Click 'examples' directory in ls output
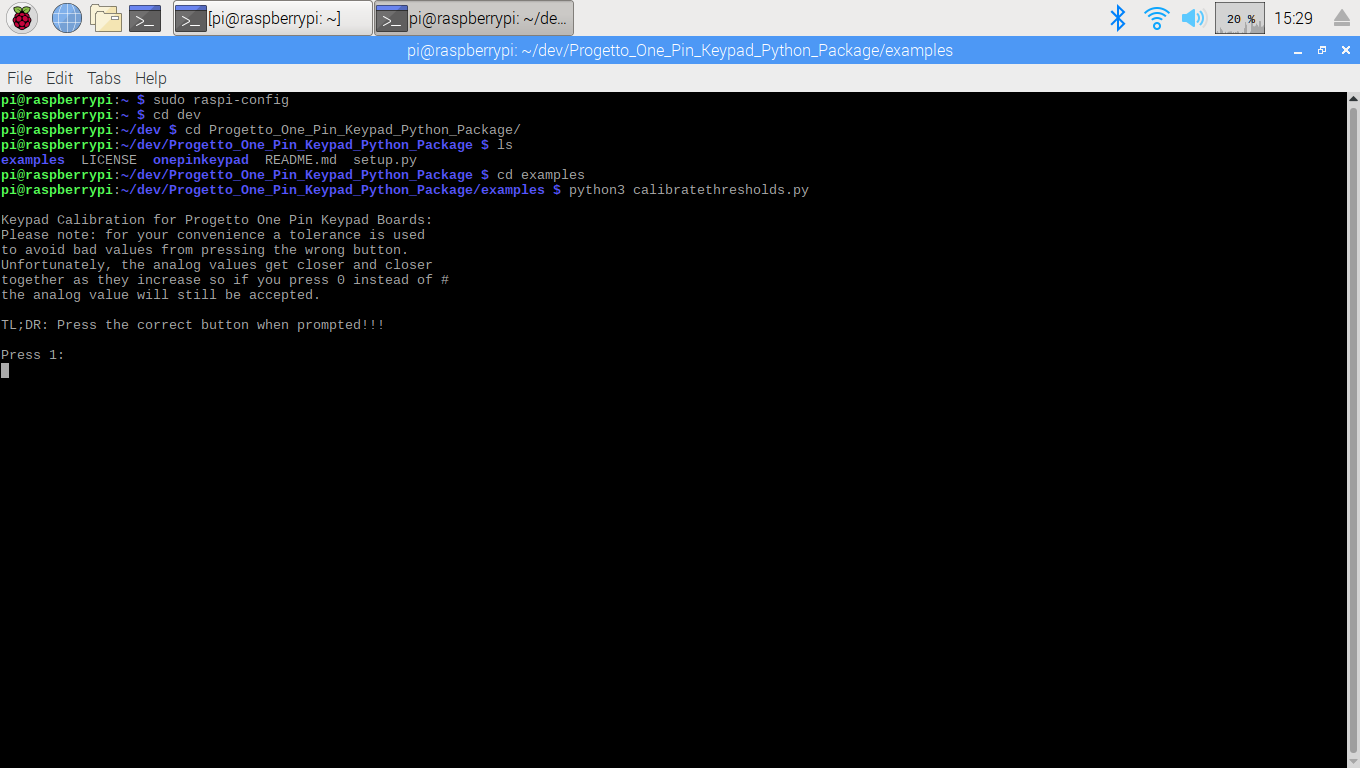1360x768 pixels. pos(33,160)
